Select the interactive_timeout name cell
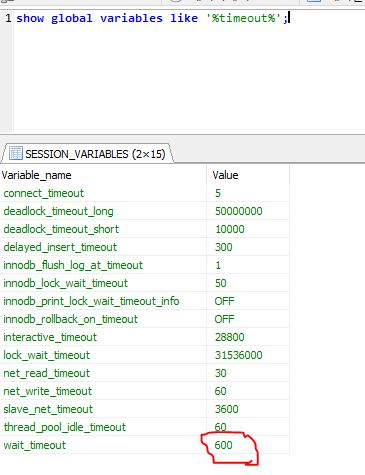The height and width of the screenshot is (475, 365). point(103,337)
